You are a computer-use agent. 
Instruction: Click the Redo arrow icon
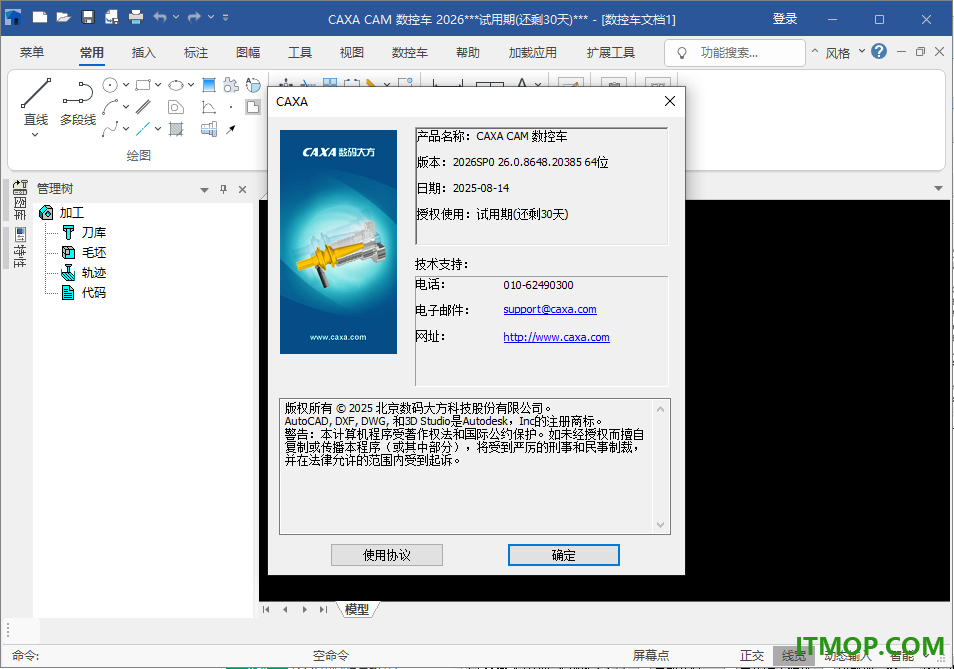click(x=194, y=18)
